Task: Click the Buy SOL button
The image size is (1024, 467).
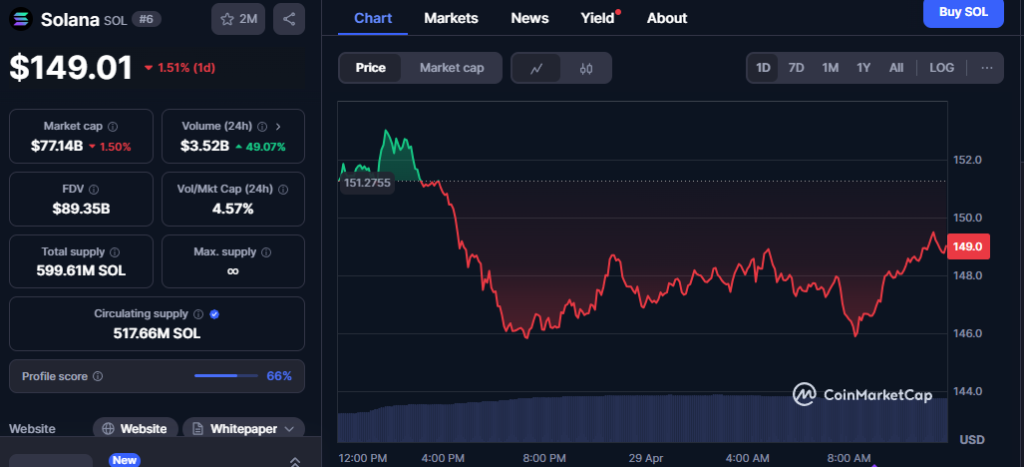Action: coord(963,12)
